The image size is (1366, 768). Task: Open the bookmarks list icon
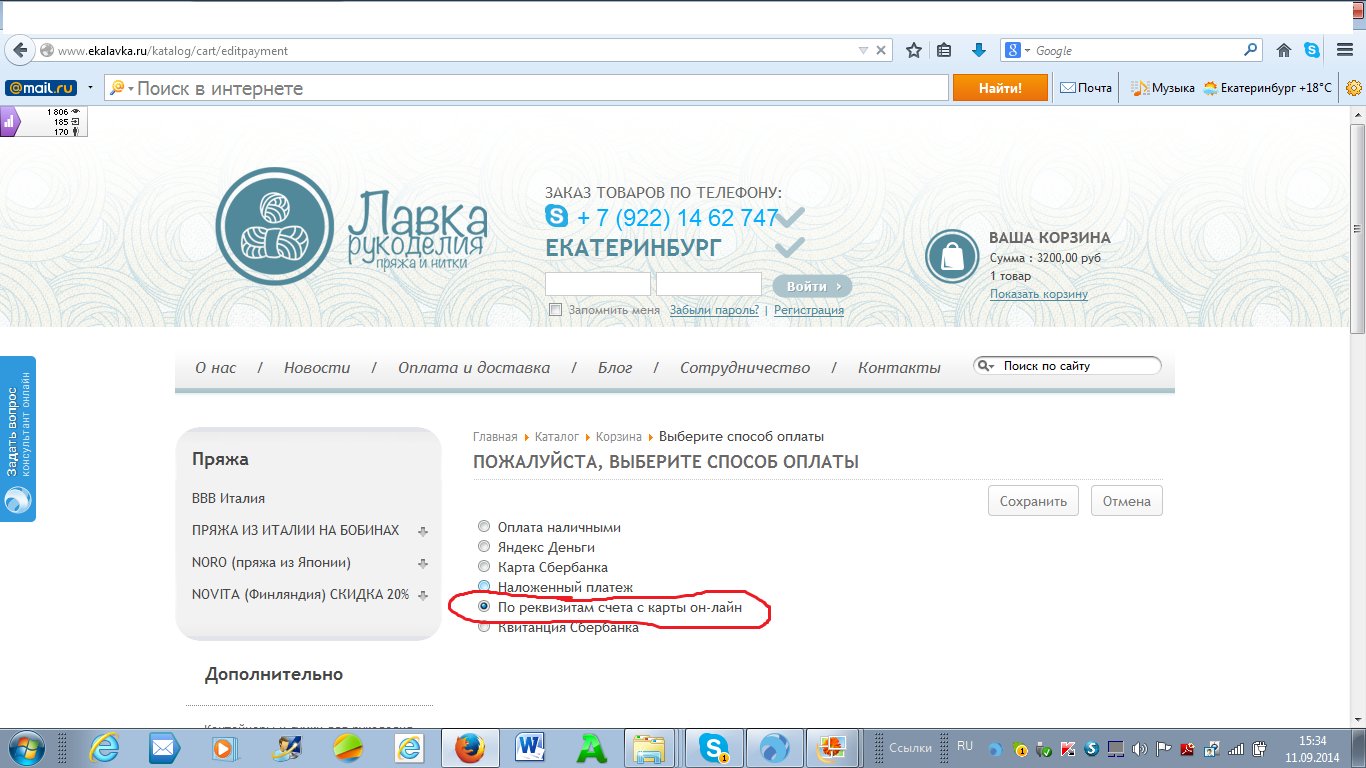click(945, 50)
